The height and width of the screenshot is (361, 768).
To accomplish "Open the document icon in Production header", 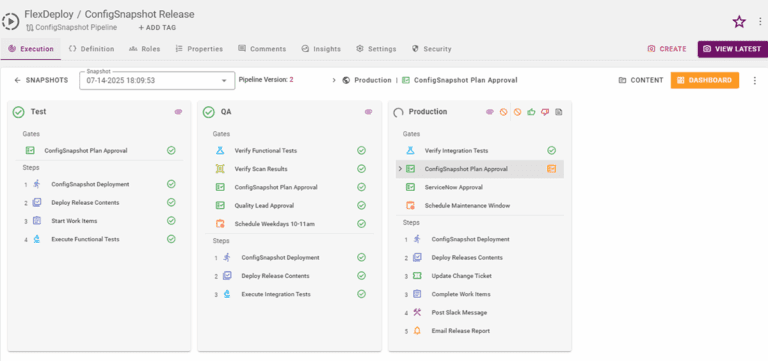I will pos(558,112).
